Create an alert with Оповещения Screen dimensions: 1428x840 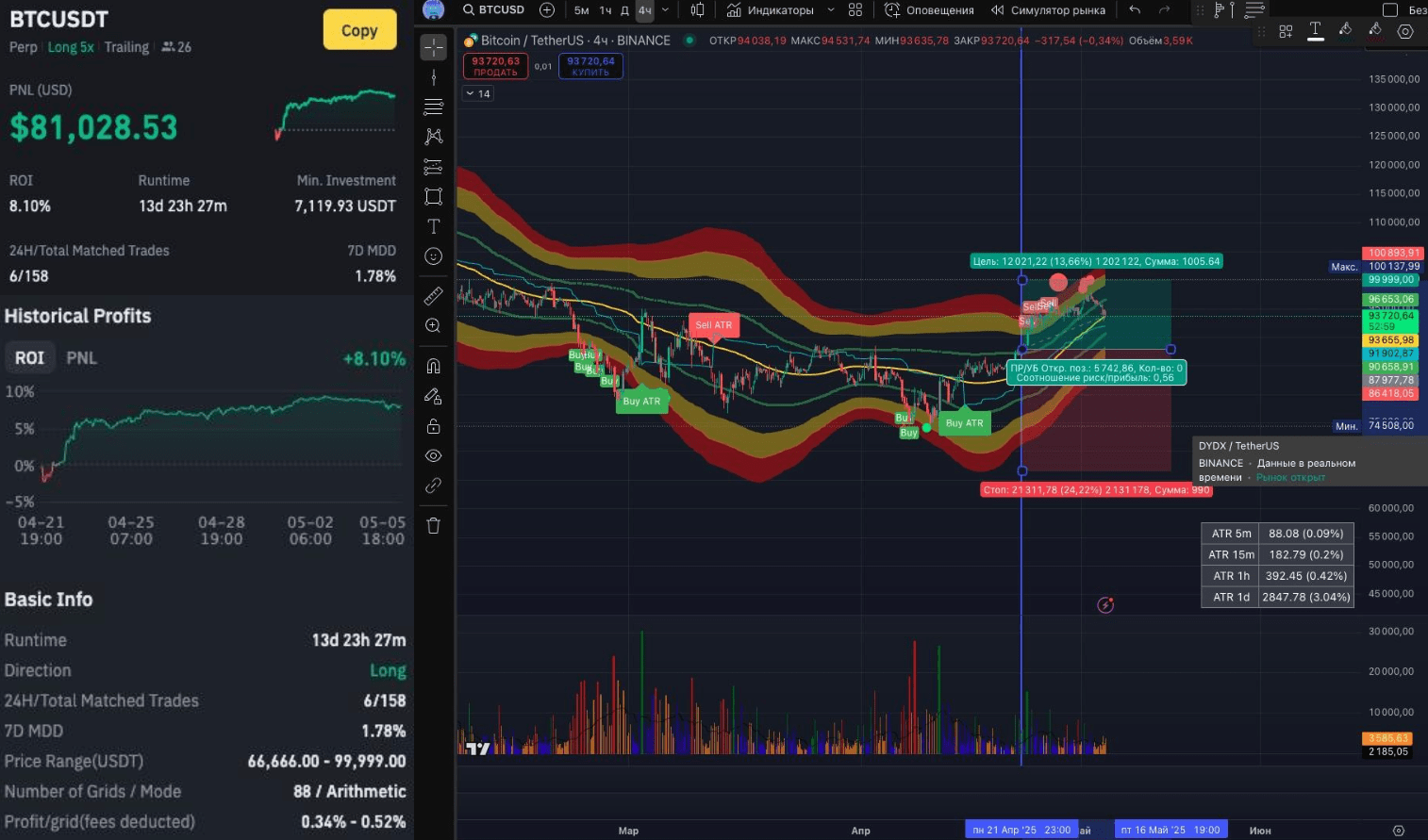(x=929, y=10)
